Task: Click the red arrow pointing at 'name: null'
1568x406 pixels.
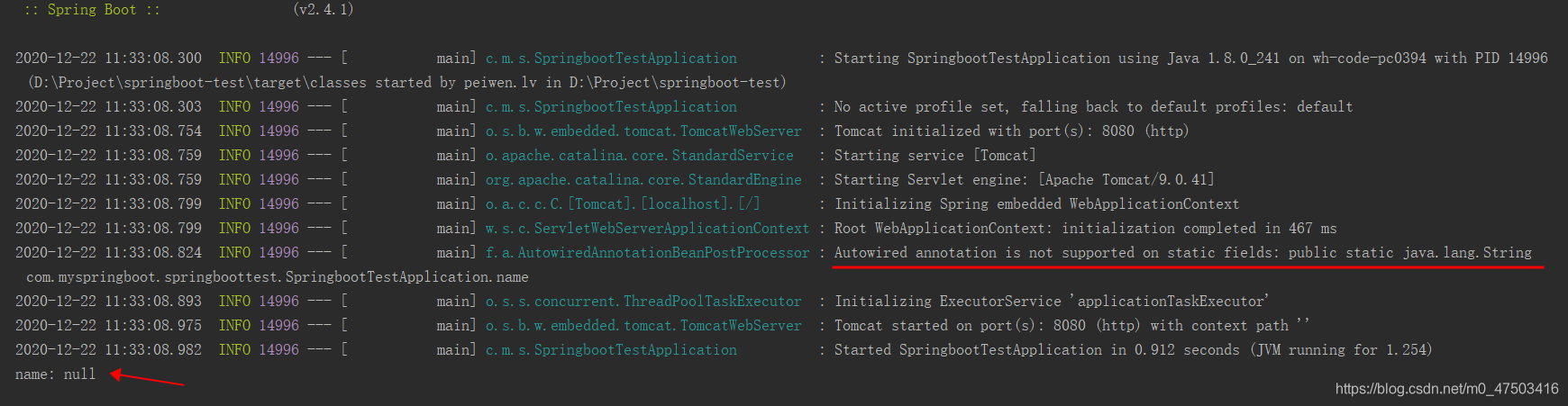Action: (147, 377)
